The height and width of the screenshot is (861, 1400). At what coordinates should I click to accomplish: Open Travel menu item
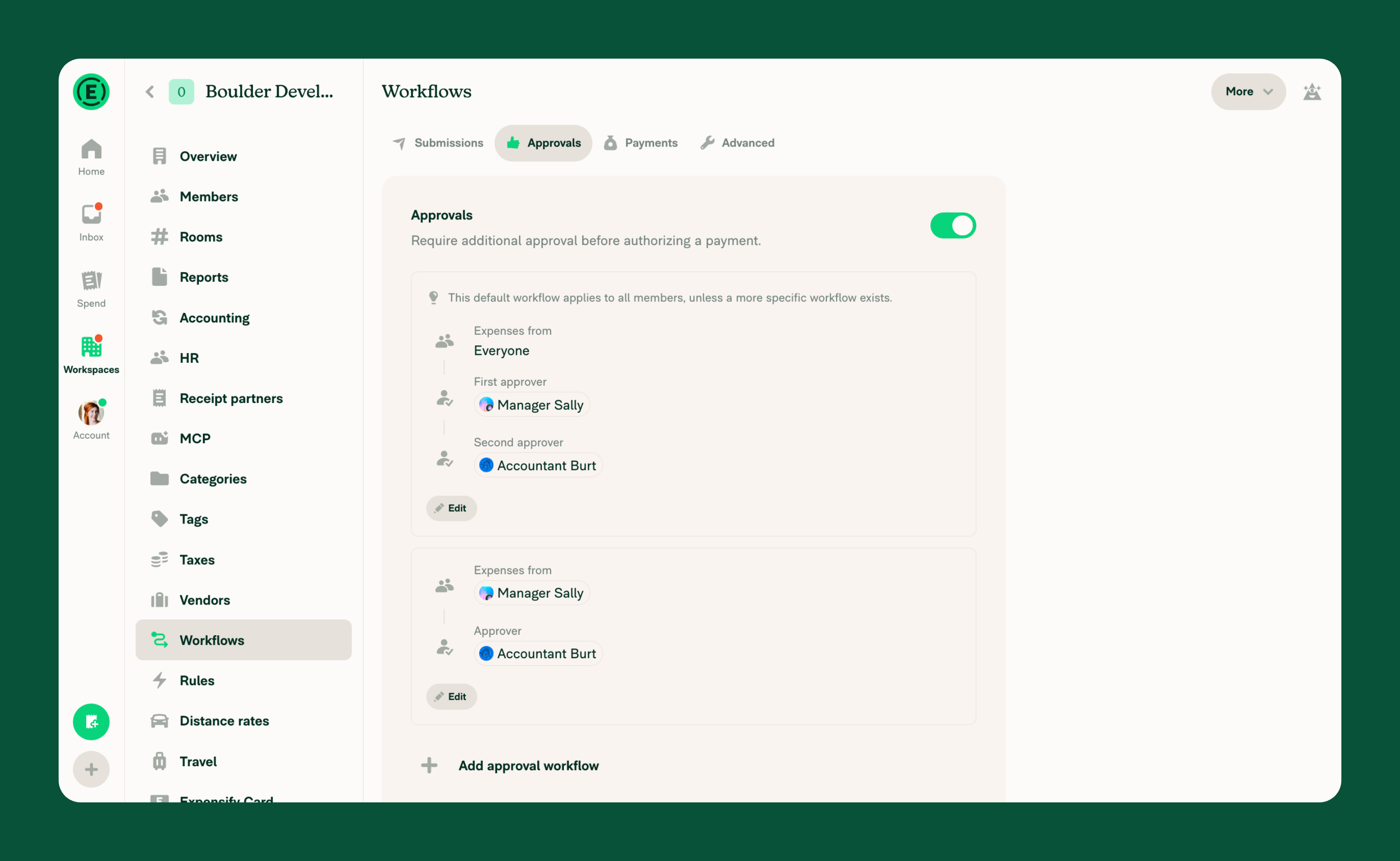coord(243,761)
